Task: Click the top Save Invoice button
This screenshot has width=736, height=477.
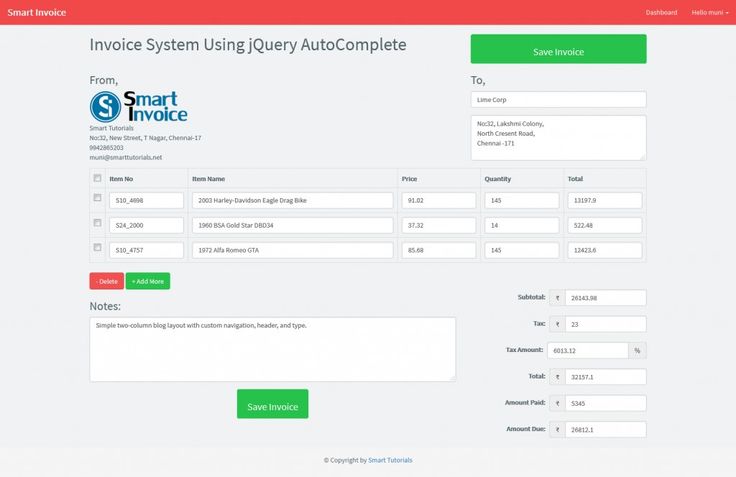Action: pyautogui.click(x=559, y=49)
